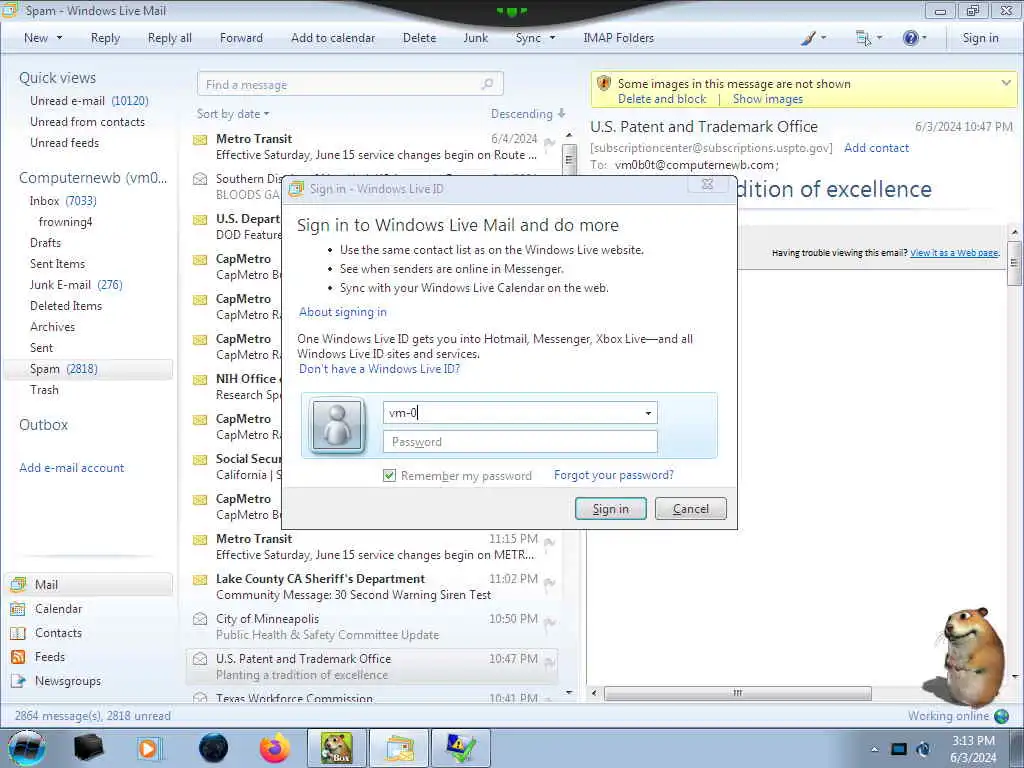Open the media player taskbar icon
The image size is (1024, 768).
[149, 748]
